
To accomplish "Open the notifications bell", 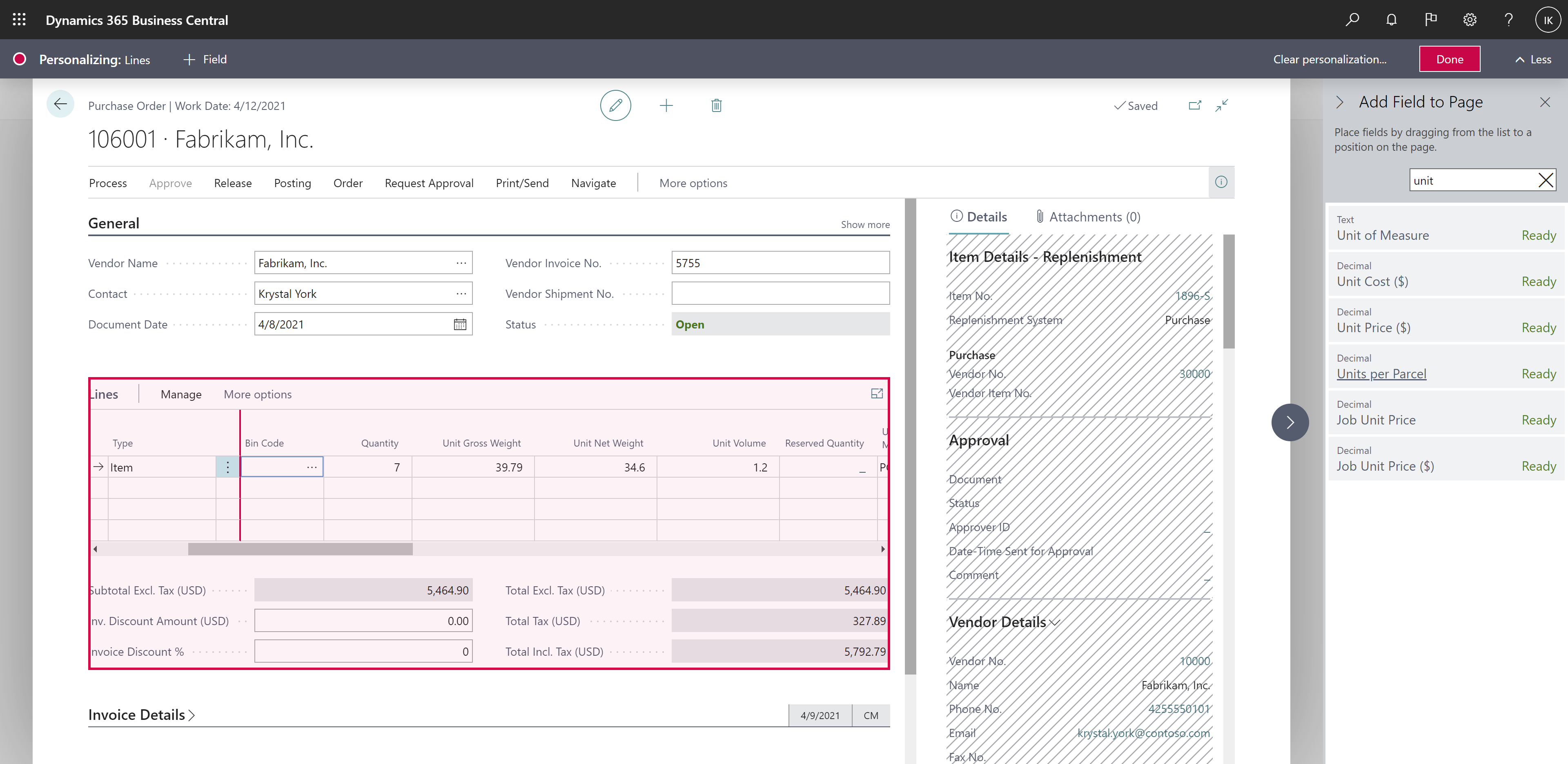I will [1391, 20].
